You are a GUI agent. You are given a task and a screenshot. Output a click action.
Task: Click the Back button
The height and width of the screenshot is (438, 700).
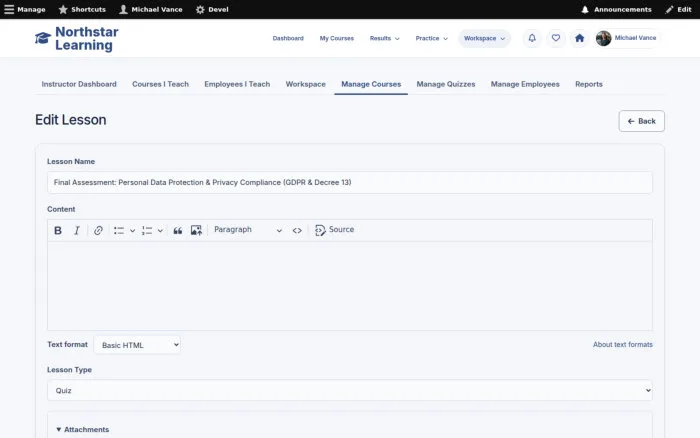pyautogui.click(x=642, y=121)
